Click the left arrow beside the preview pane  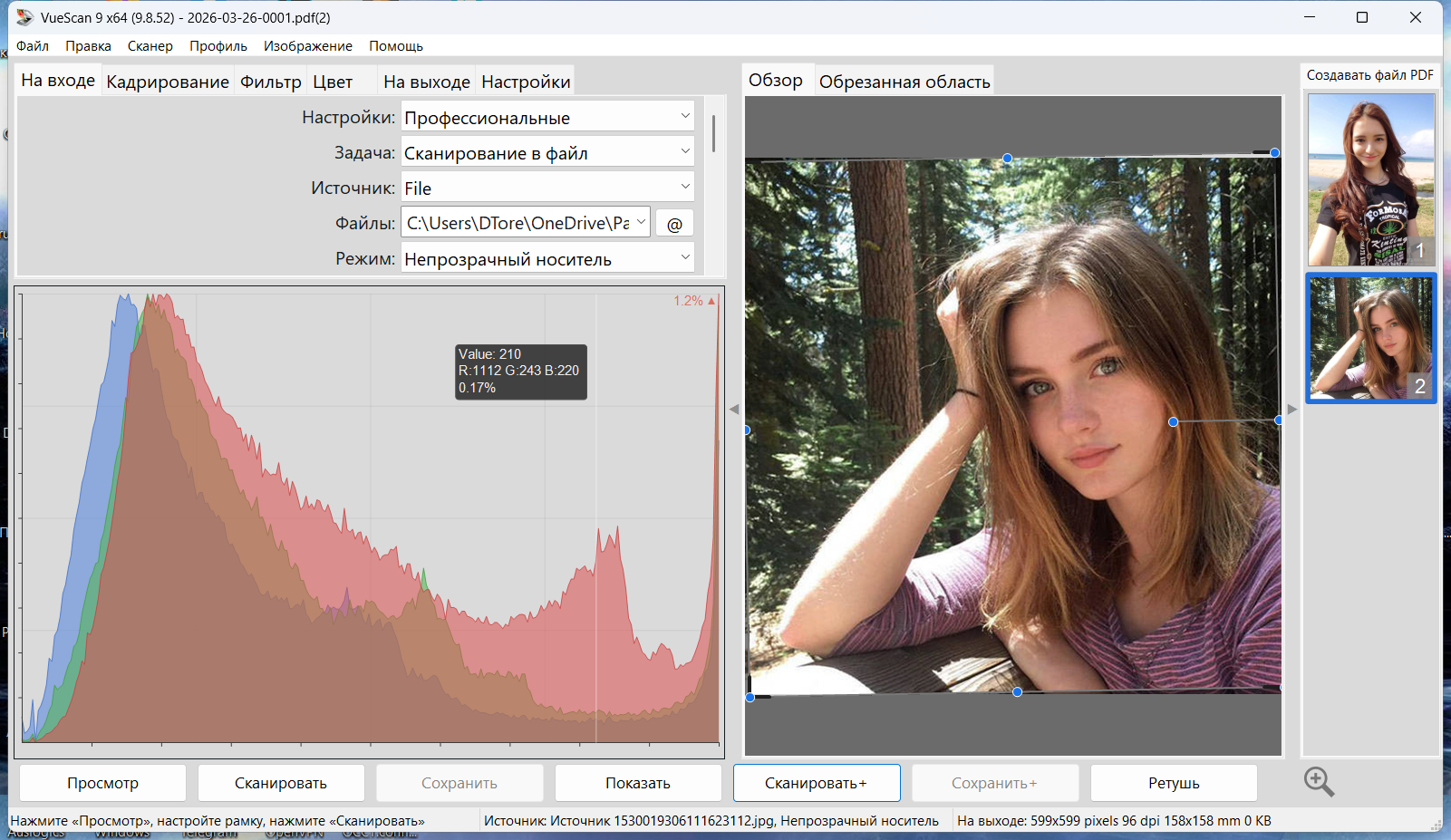click(734, 410)
